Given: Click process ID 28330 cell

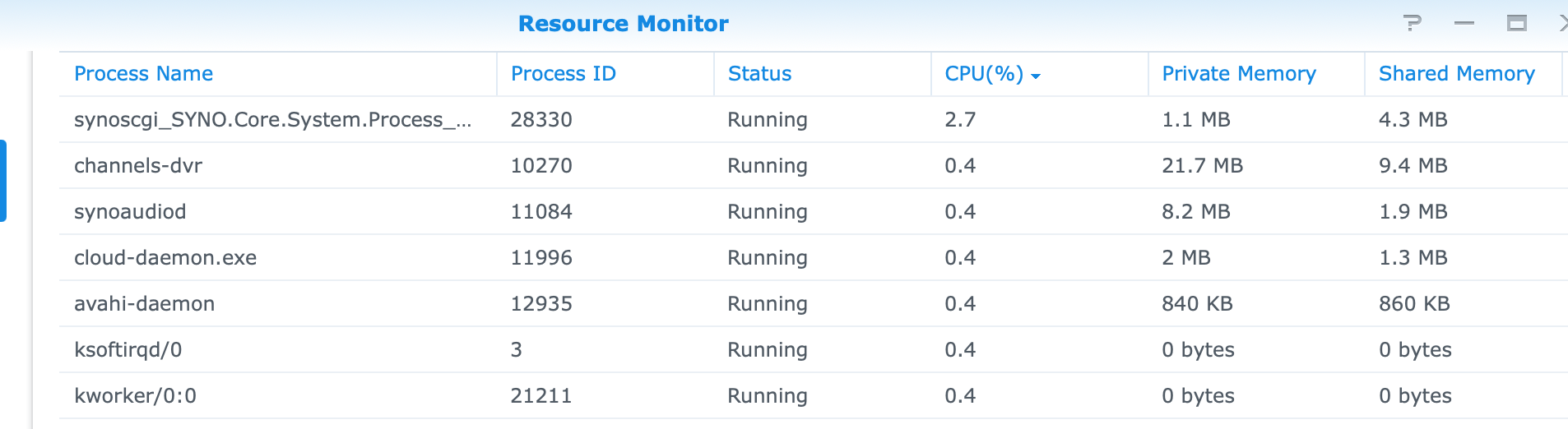Looking at the screenshot, I should (541, 120).
